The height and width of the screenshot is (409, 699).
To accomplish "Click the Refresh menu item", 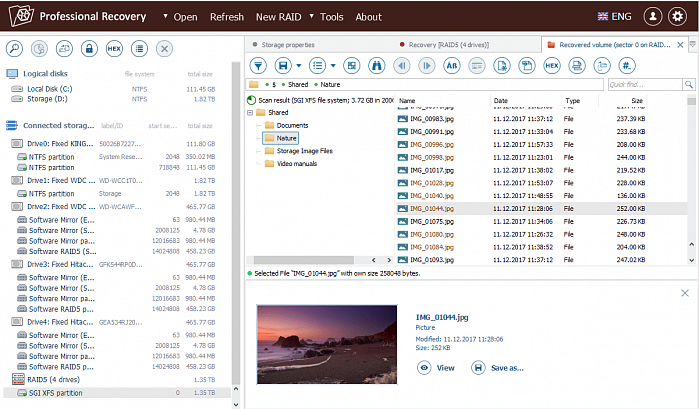I will (227, 17).
